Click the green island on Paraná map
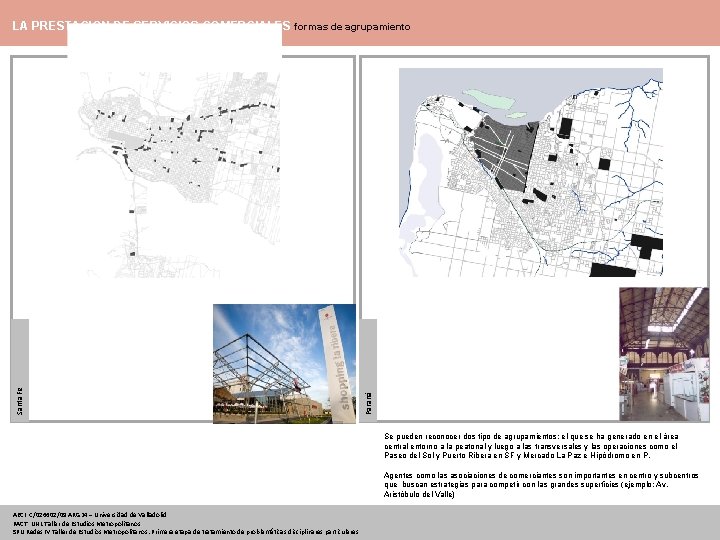Image resolution: width=720 pixels, height=540 pixels. [489, 99]
